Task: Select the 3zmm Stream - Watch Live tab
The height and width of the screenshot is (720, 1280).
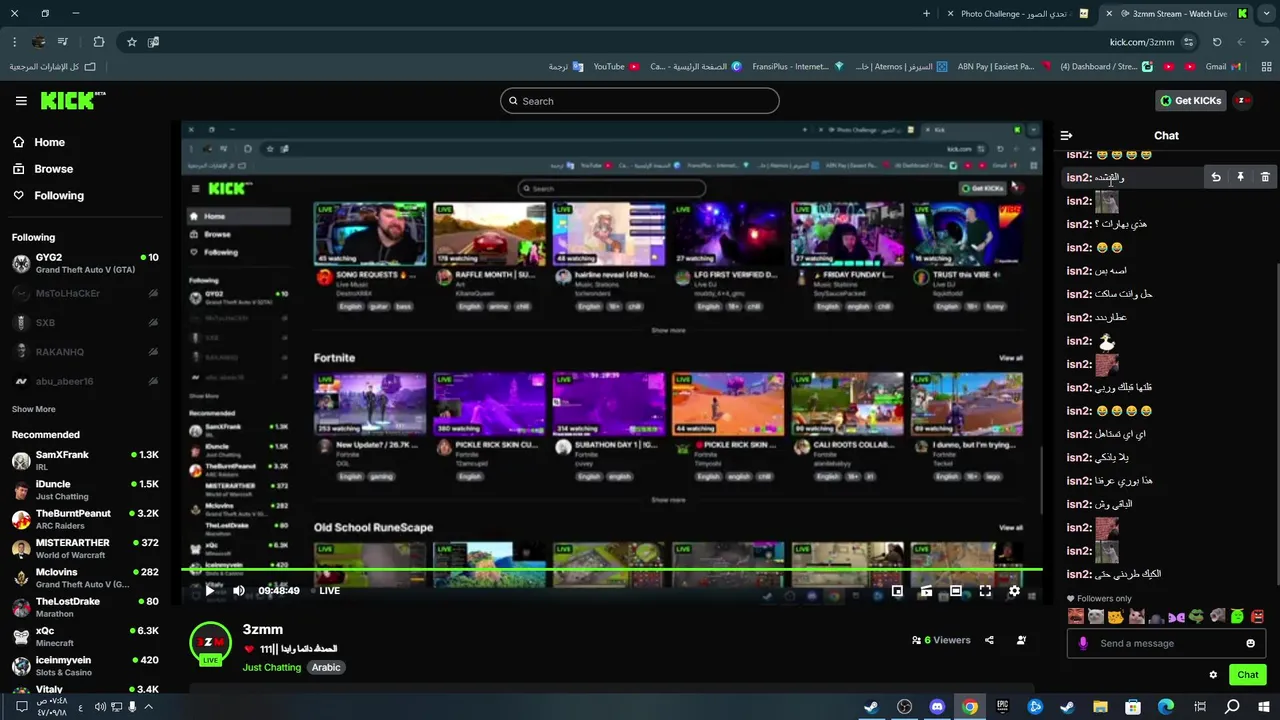Action: click(1178, 14)
